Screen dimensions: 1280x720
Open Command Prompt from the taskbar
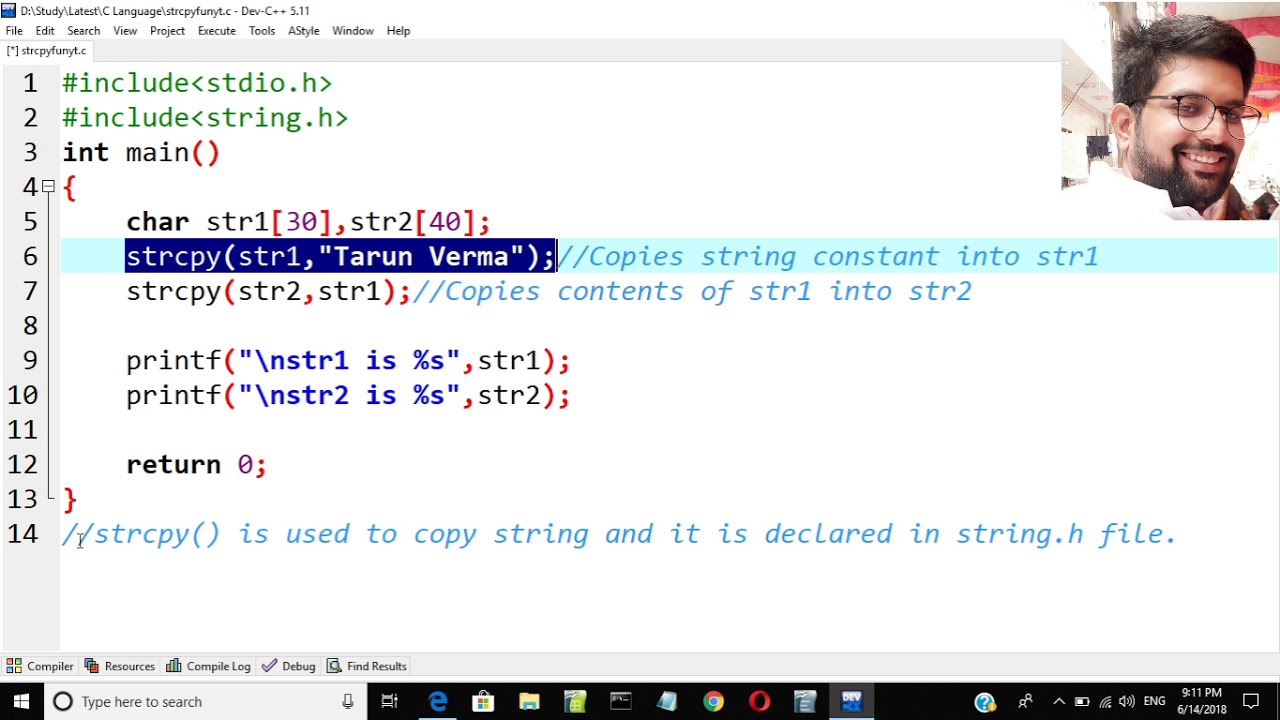[621, 702]
